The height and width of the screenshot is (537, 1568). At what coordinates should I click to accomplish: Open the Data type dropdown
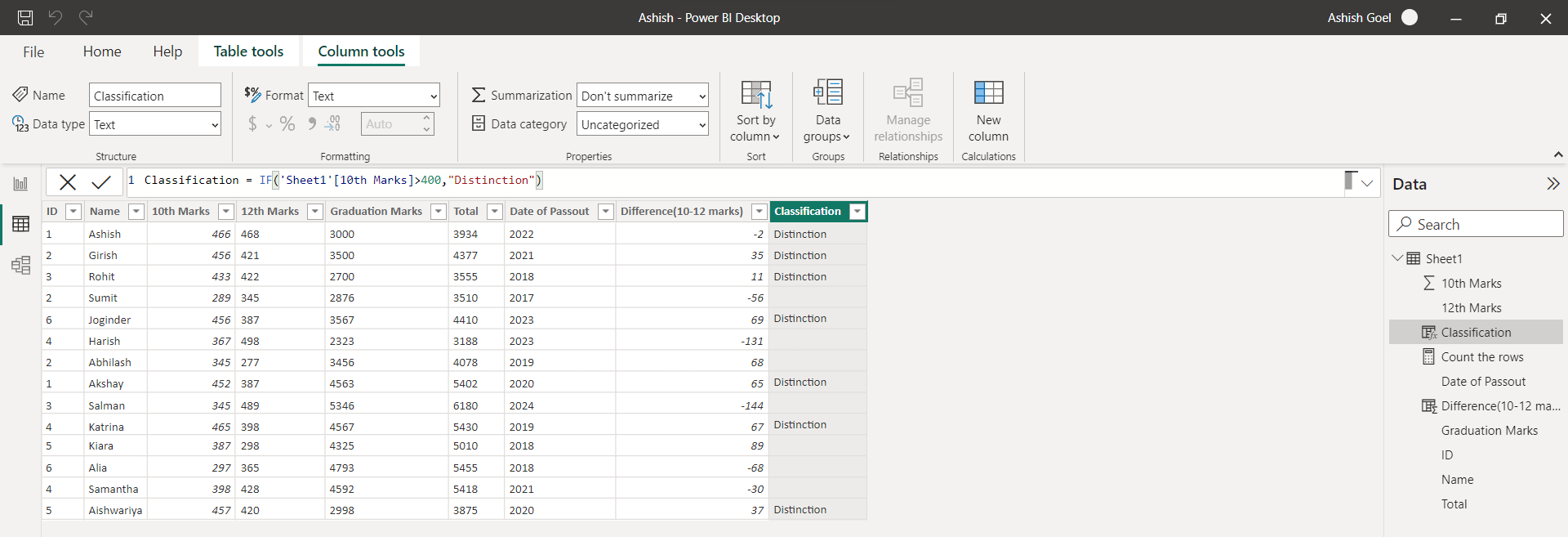pyautogui.click(x=155, y=124)
